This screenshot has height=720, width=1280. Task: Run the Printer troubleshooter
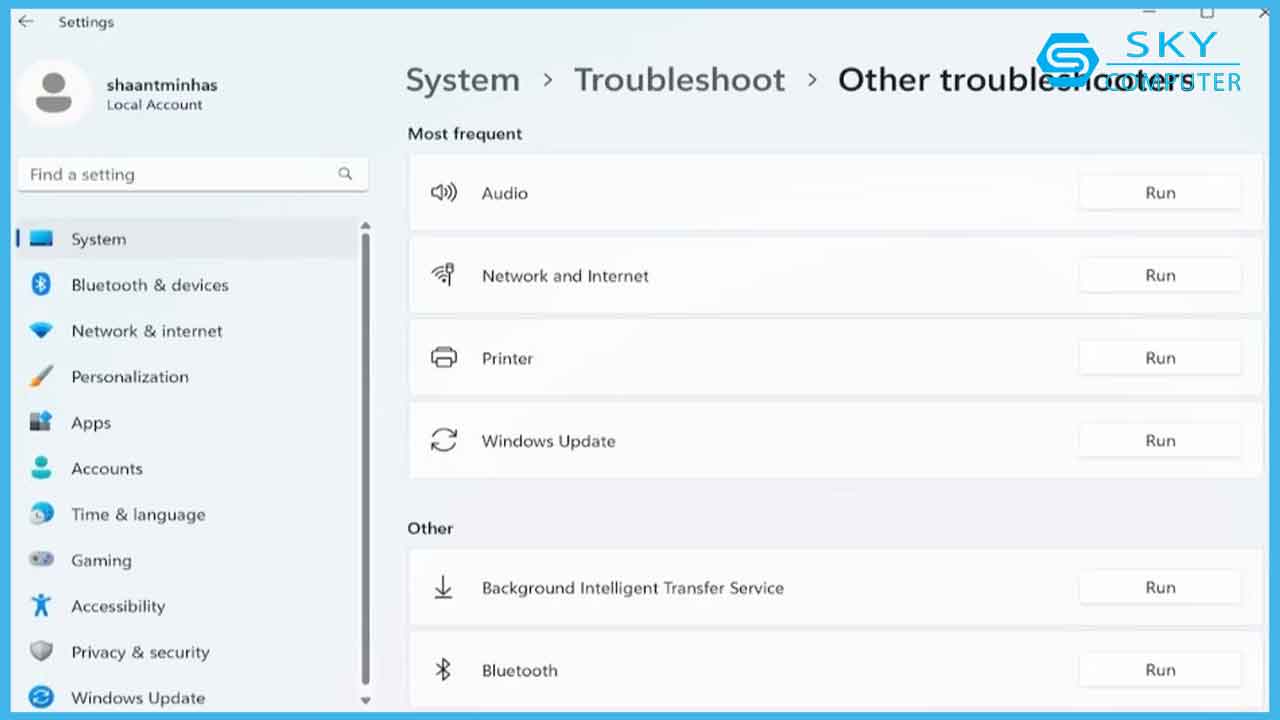pos(1160,358)
